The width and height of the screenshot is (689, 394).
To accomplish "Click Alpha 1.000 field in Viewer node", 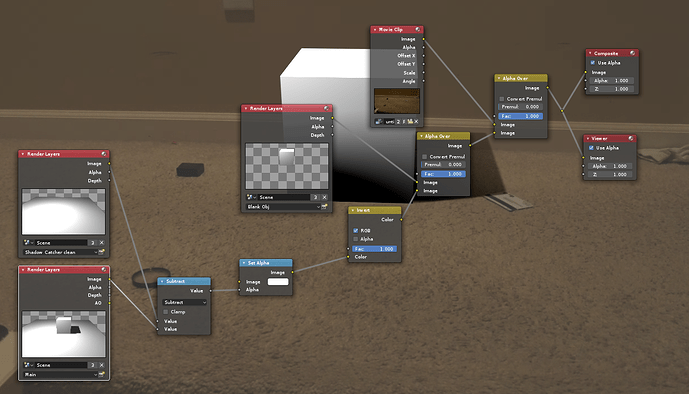I will 610,166.
